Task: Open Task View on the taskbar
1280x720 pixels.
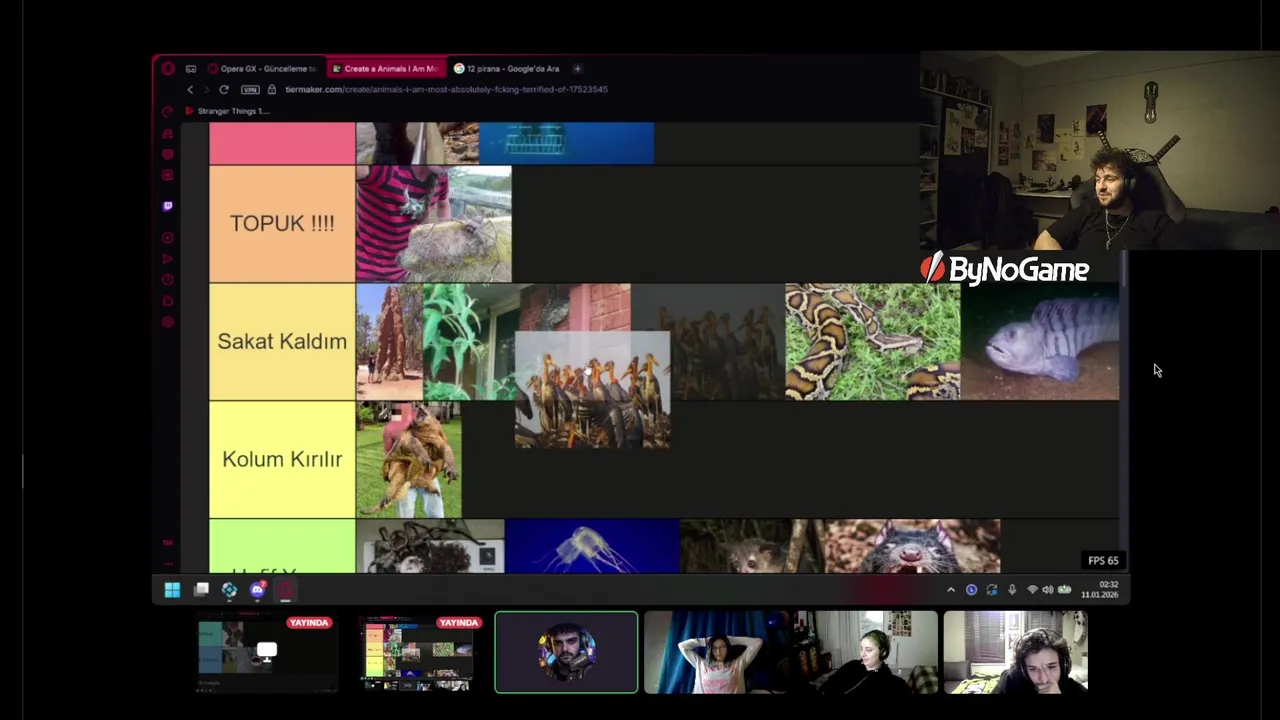Action: 201,590
